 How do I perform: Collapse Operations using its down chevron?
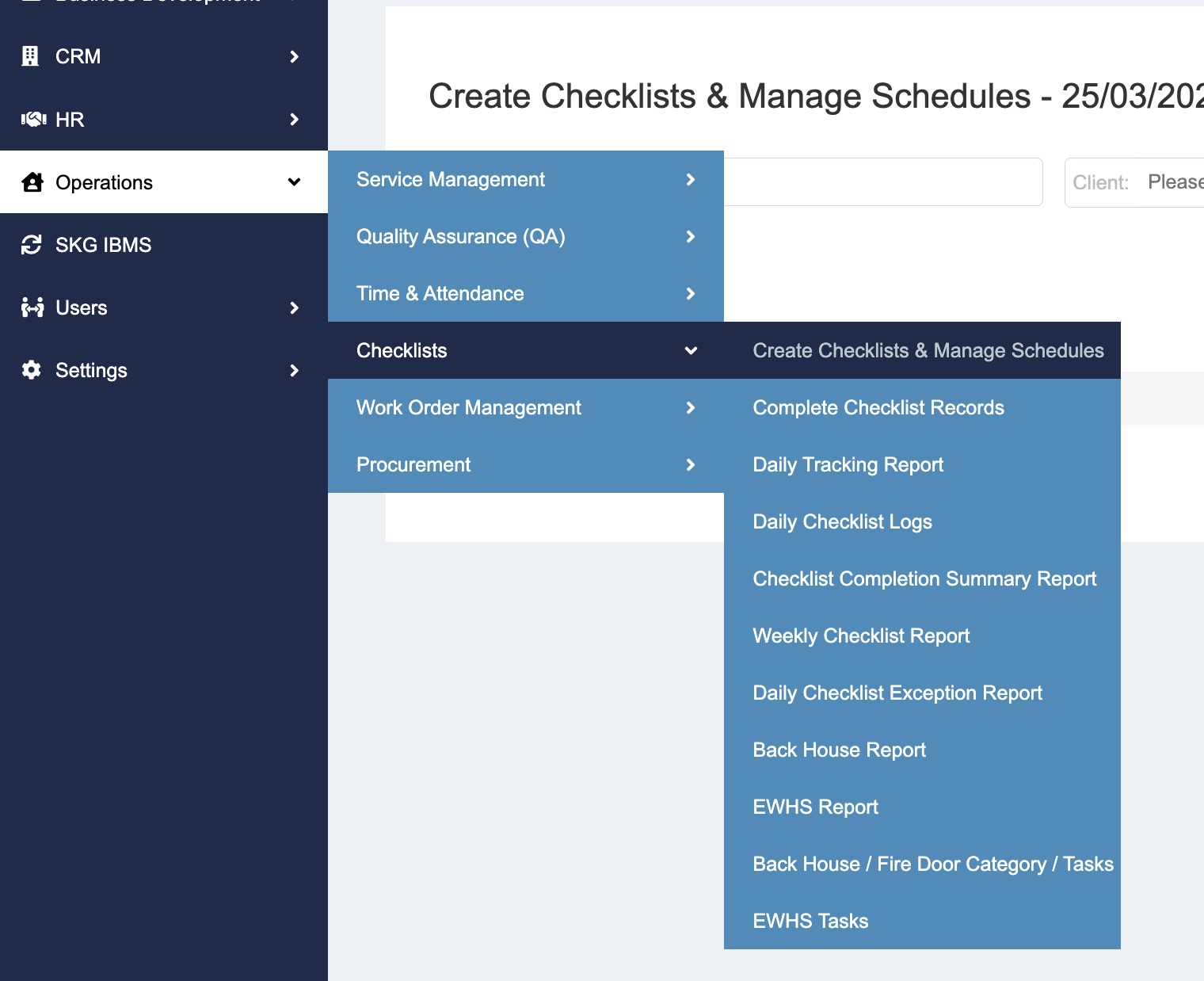294,182
